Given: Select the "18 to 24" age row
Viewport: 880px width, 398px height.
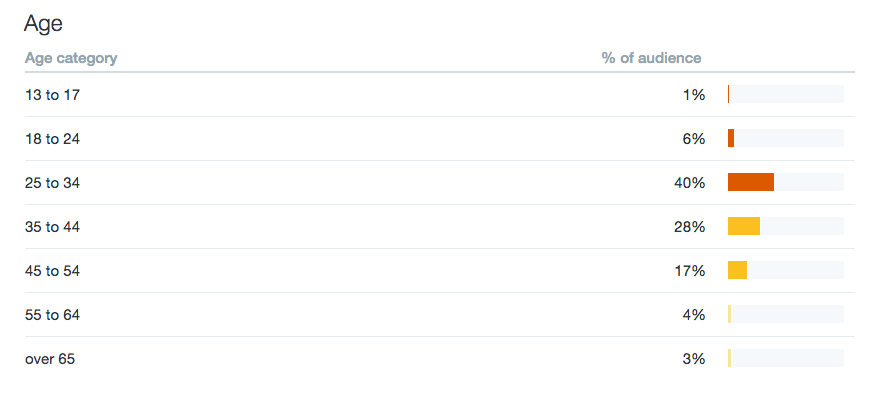Looking at the screenshot, I should pos(439,139).
